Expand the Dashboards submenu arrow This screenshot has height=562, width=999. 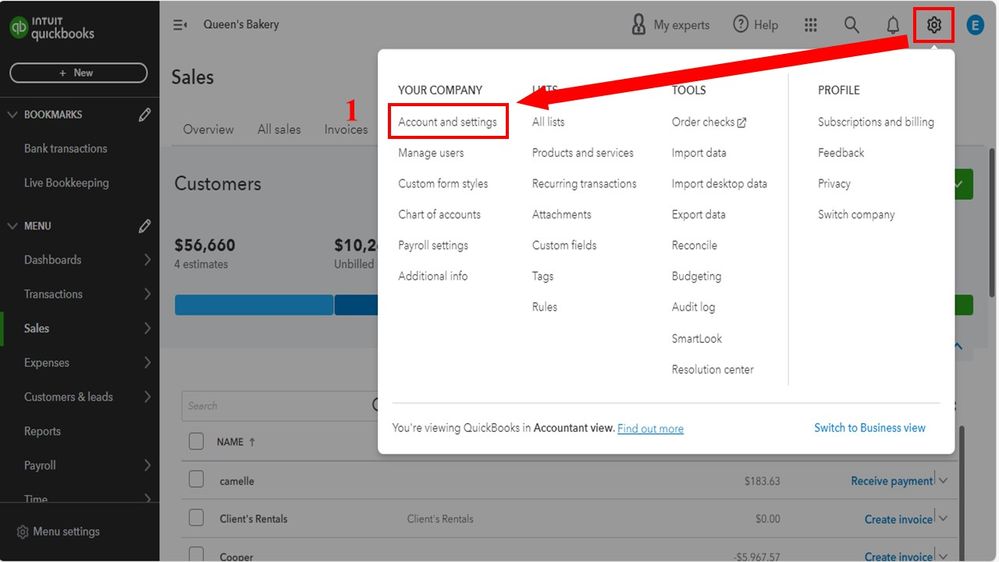coord(147,259)
